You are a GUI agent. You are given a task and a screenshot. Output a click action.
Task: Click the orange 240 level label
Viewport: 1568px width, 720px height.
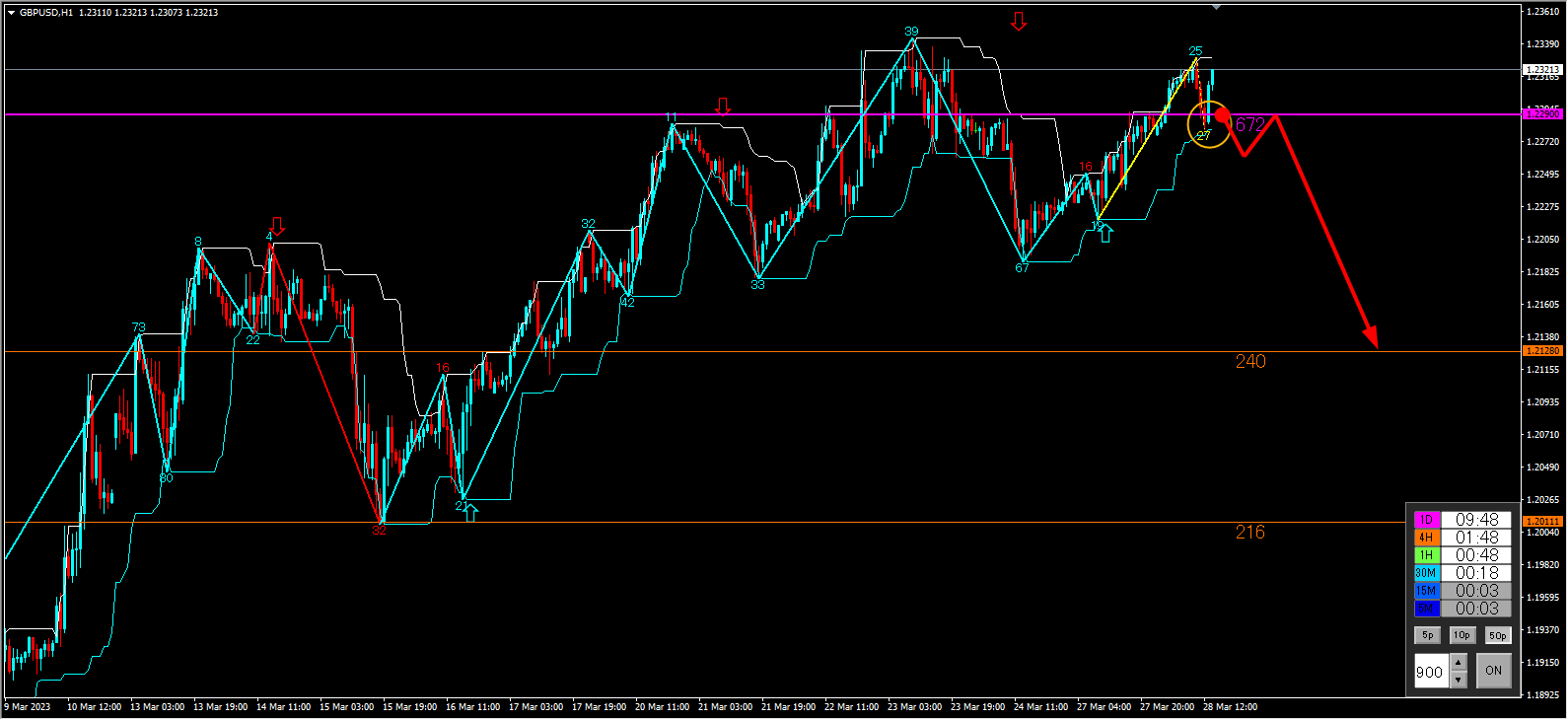(x=1250, y=362)
